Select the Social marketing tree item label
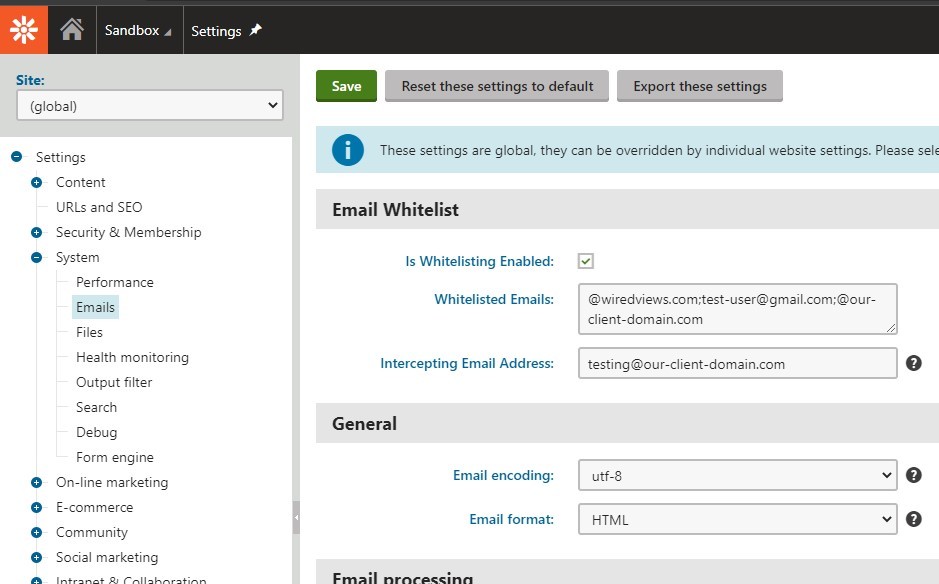939x584 pixels. [x=107, y=558]
